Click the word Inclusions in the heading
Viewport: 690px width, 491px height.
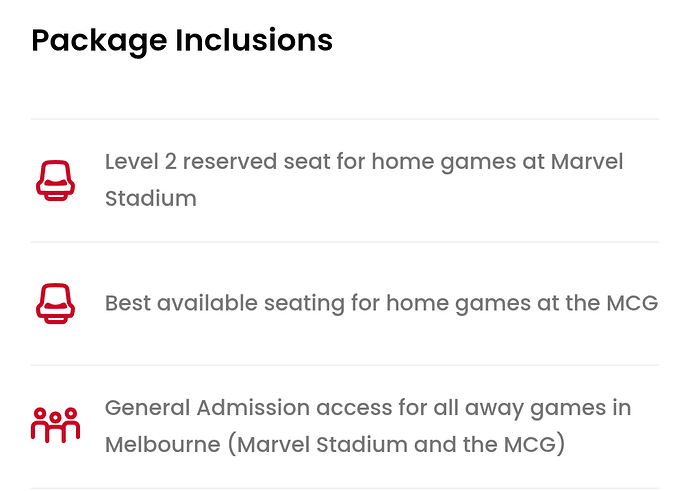click(254, 40)
